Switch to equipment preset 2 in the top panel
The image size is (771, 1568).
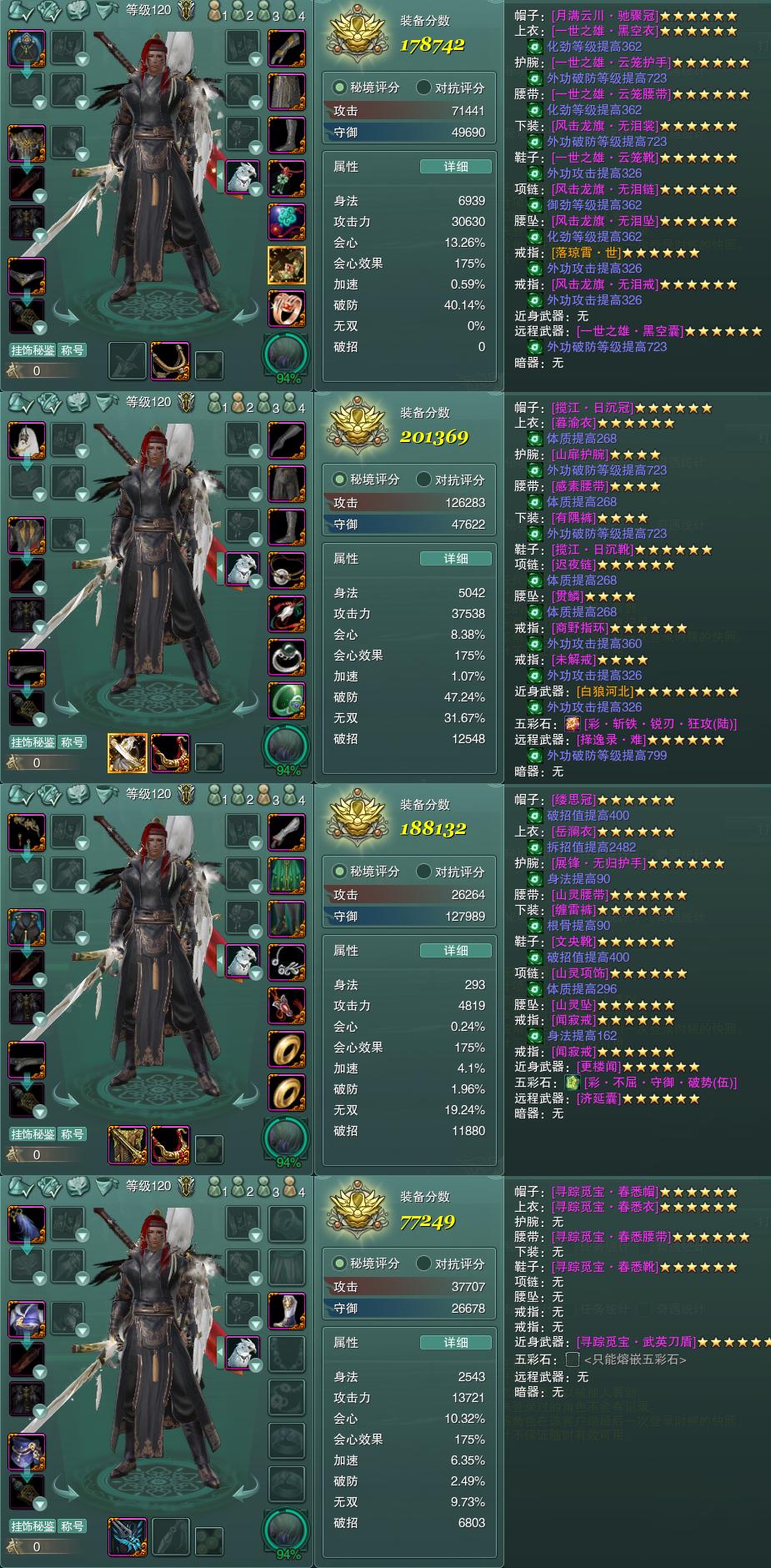click(x=242, y=12)
